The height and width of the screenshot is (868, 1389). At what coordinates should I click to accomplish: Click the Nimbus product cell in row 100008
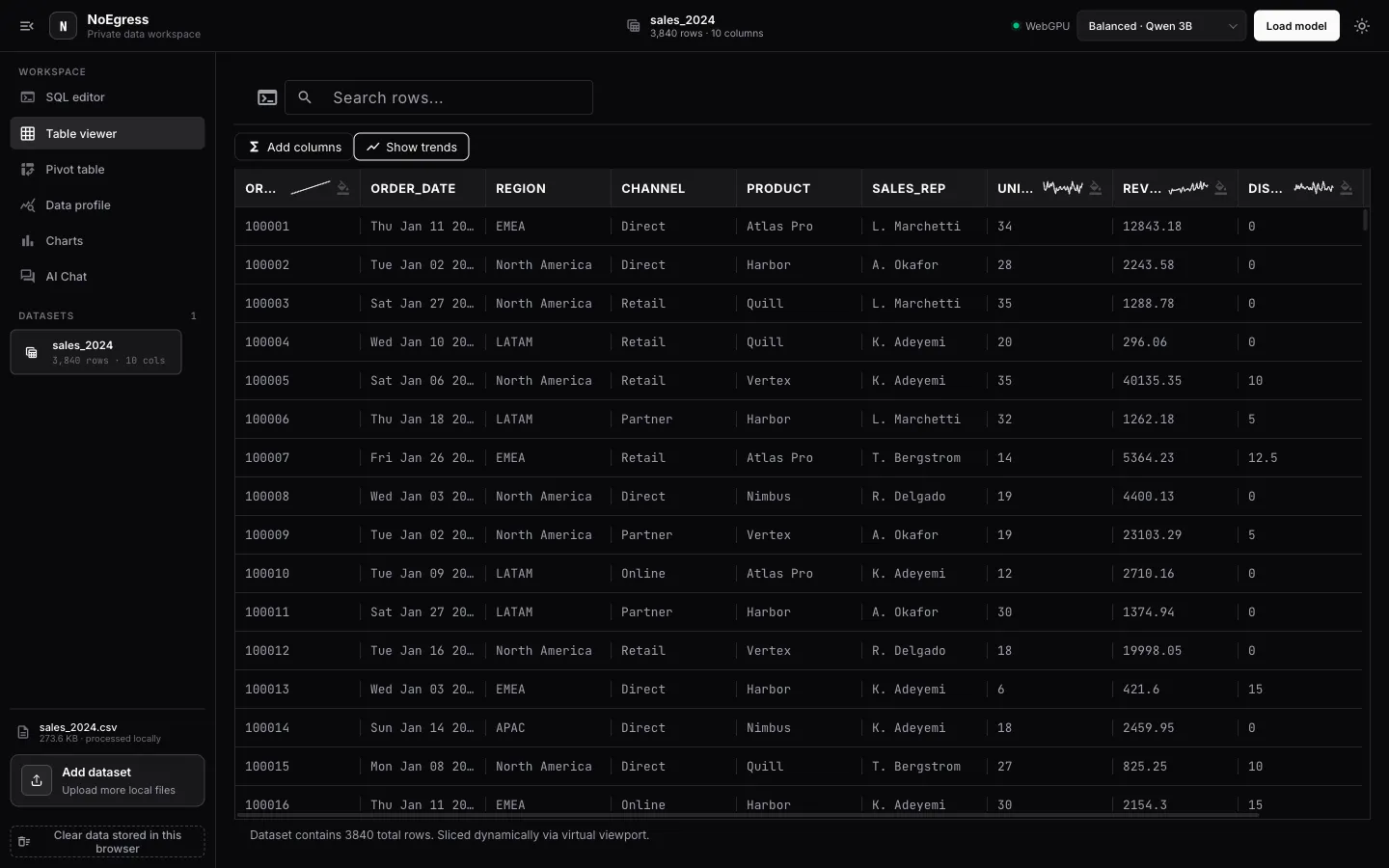[799, 497]
